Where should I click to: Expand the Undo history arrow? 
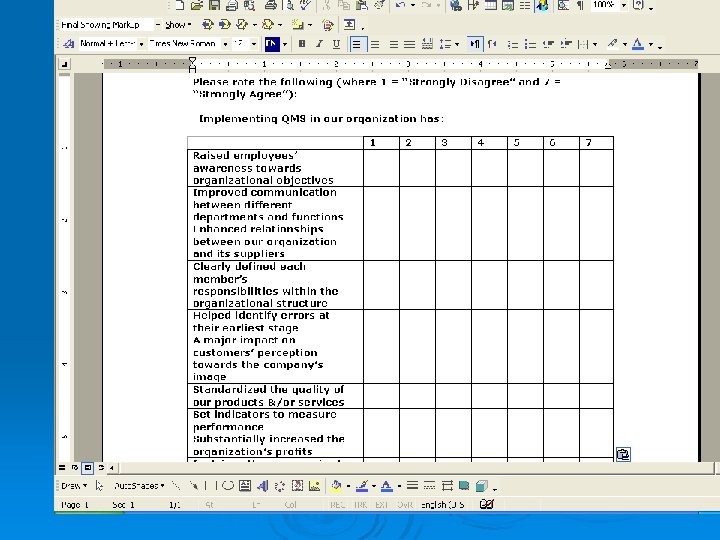tap(413, 6)
